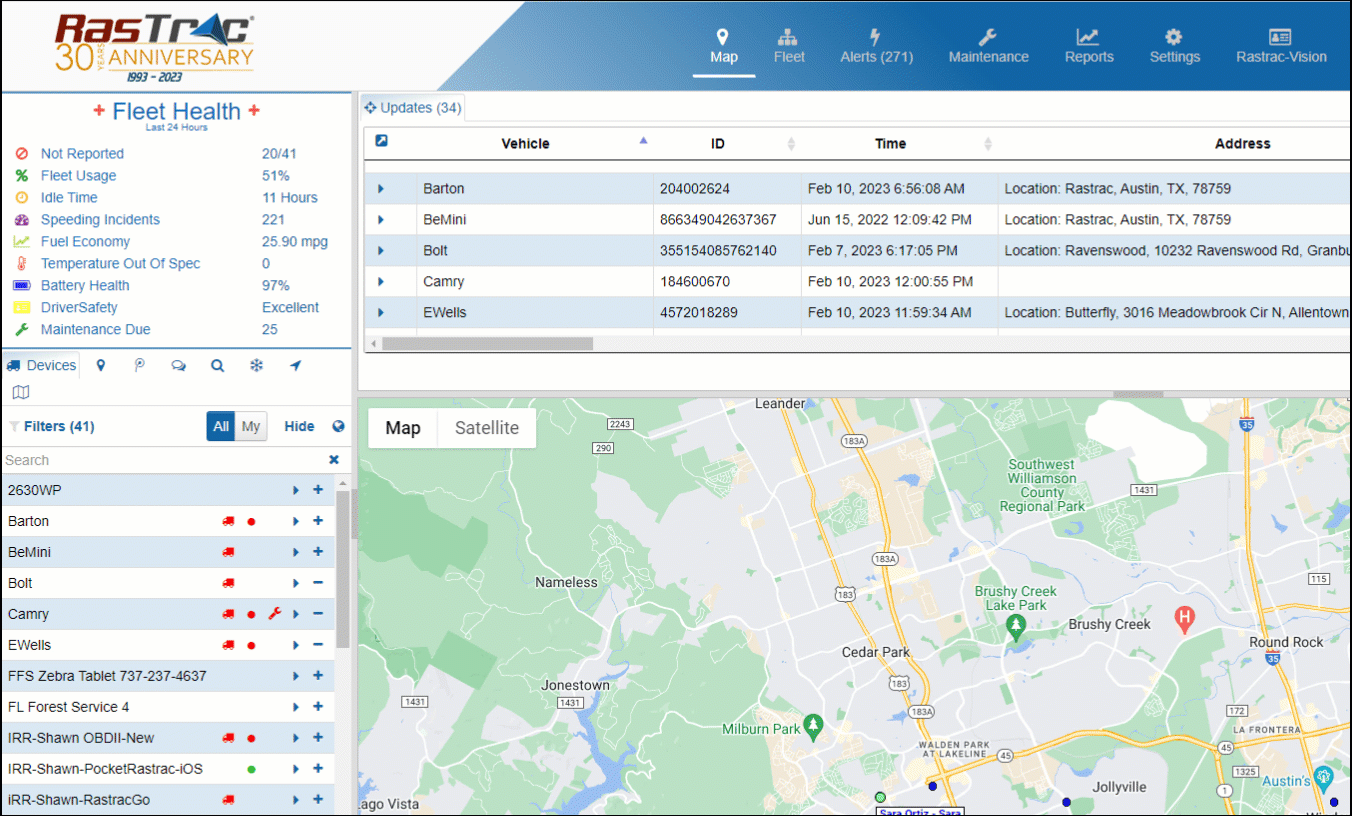The height and width of the screenshot is (816, 1352).
Task: Expand the EWells row in Updates table
Action: click(381, 313)
